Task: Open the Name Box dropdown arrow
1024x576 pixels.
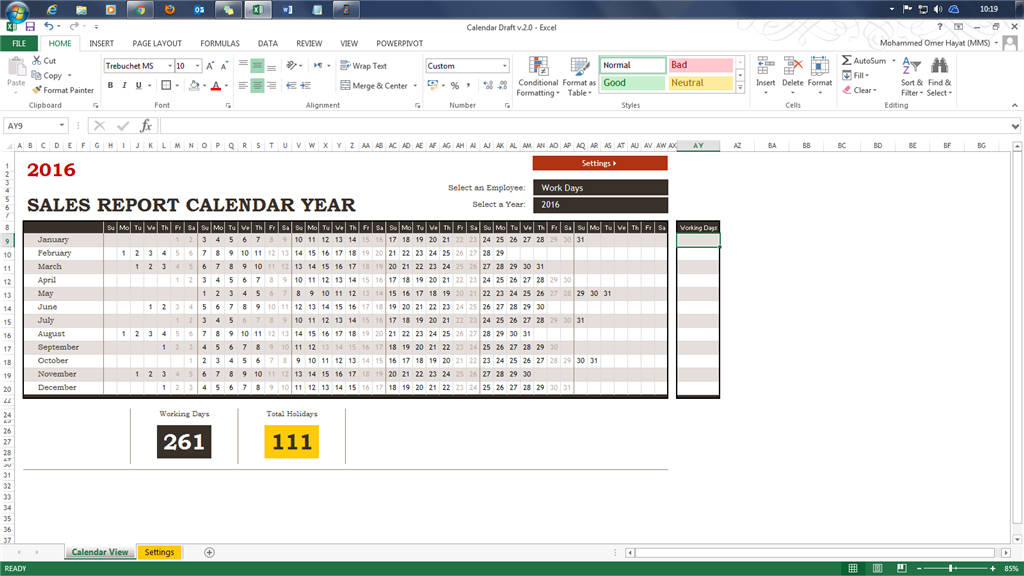Action: point(62,125)
